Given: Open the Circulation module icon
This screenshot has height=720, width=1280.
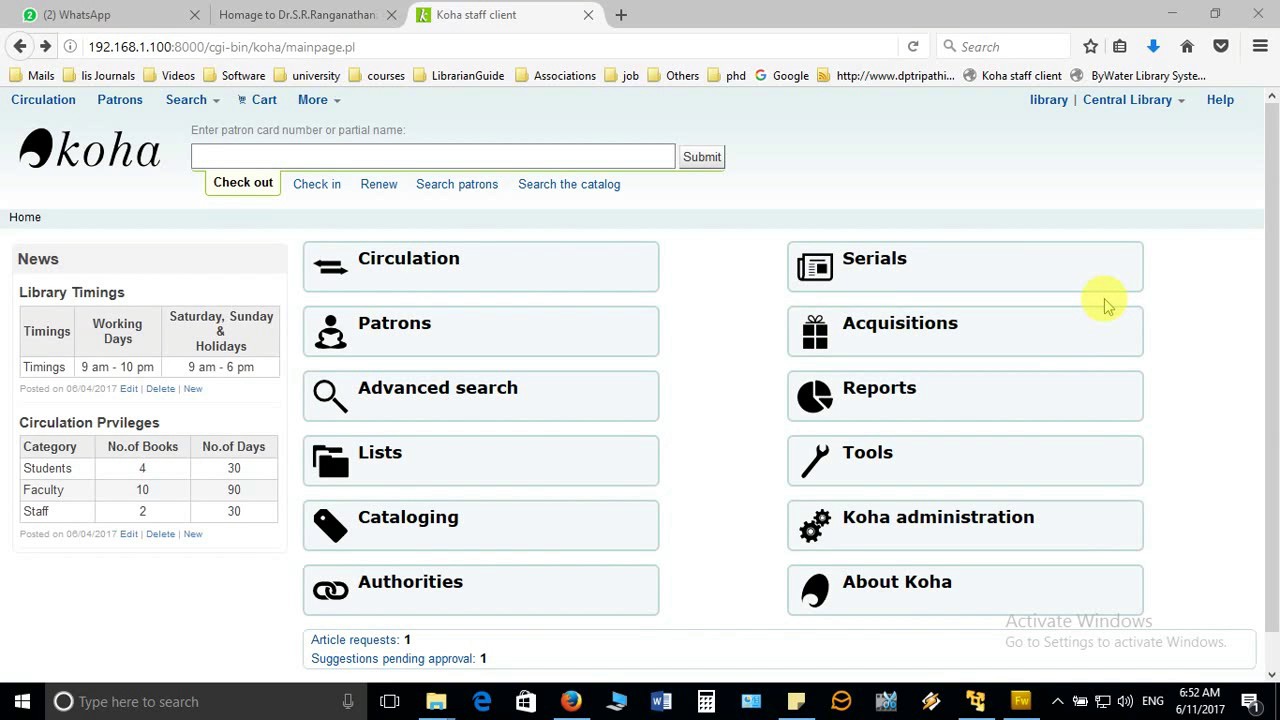Looking at the screenshot, I should point(330,266).
